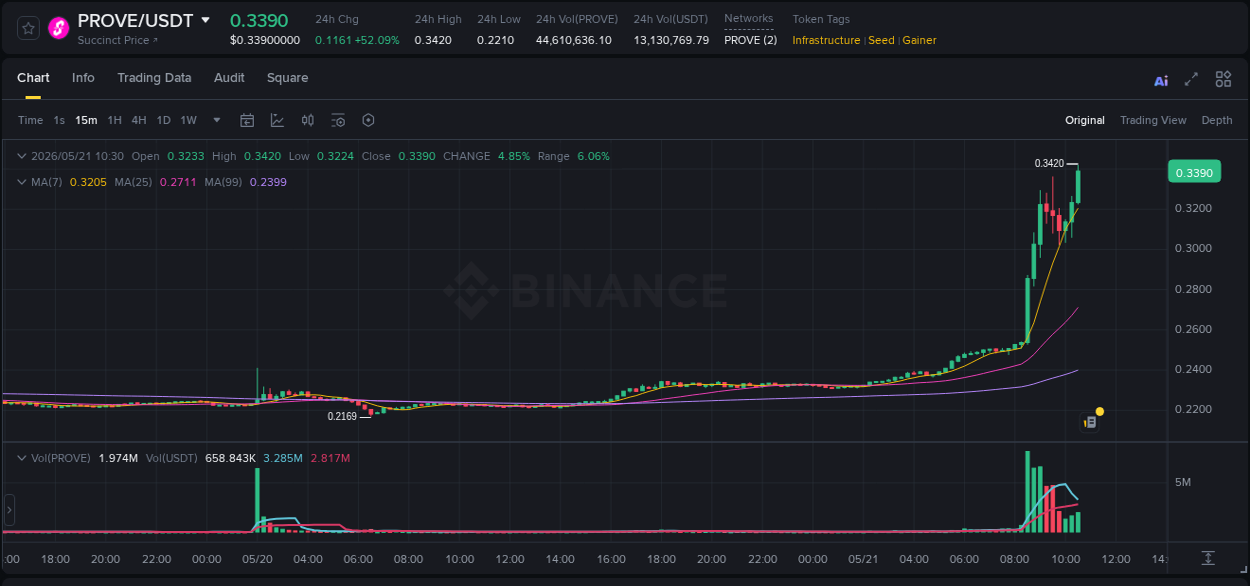Open the hexagon chart preferences icon
Viewport: 1250px width, 586px height.
tap(368, 120)
